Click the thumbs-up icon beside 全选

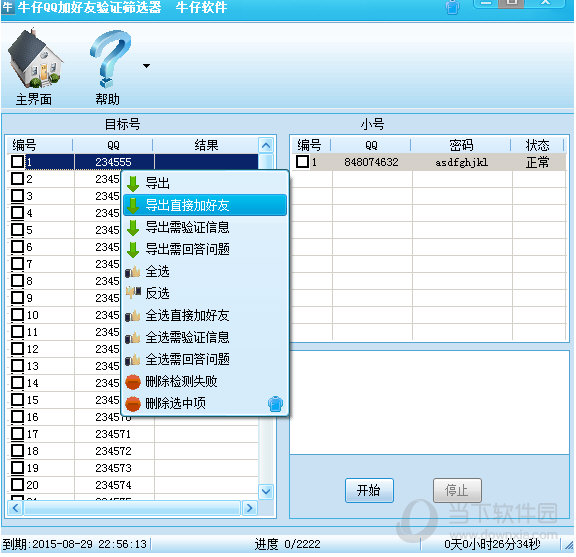(133, 272)
